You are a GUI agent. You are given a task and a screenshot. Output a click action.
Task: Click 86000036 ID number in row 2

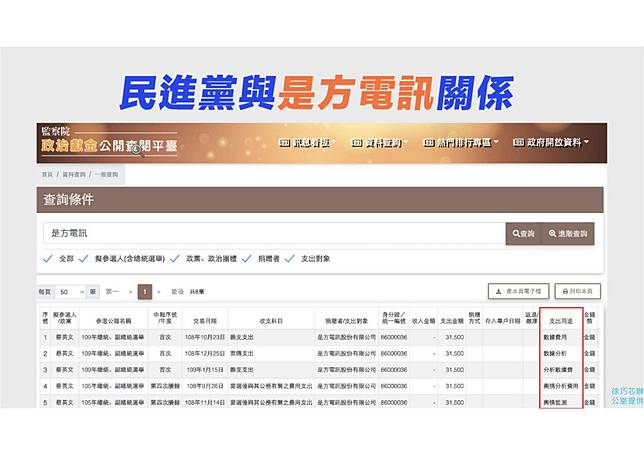pyautogui.click(x=394, y=354)
